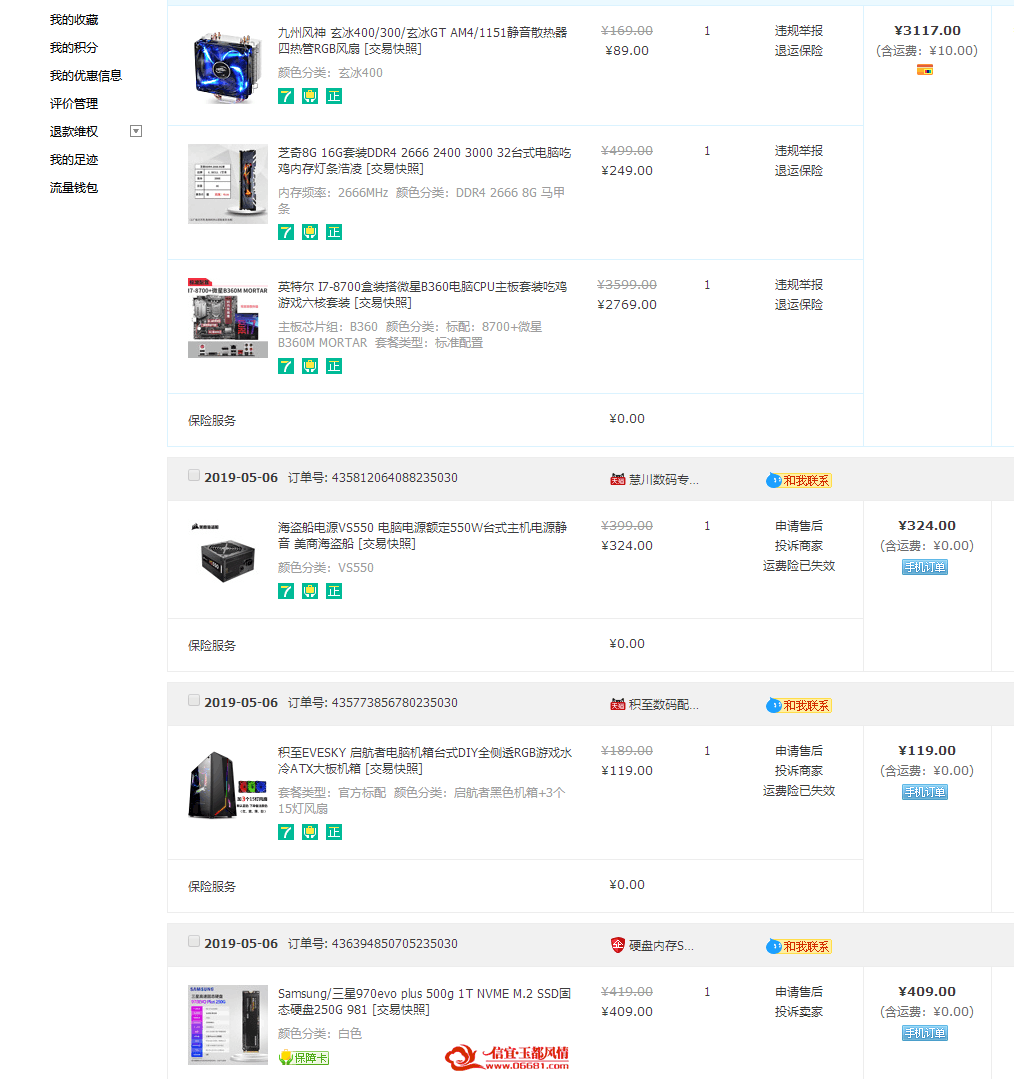1014x1079 pixels.
Task: Open the 芝奇 DDR4 memory product title
Action: 424,160
